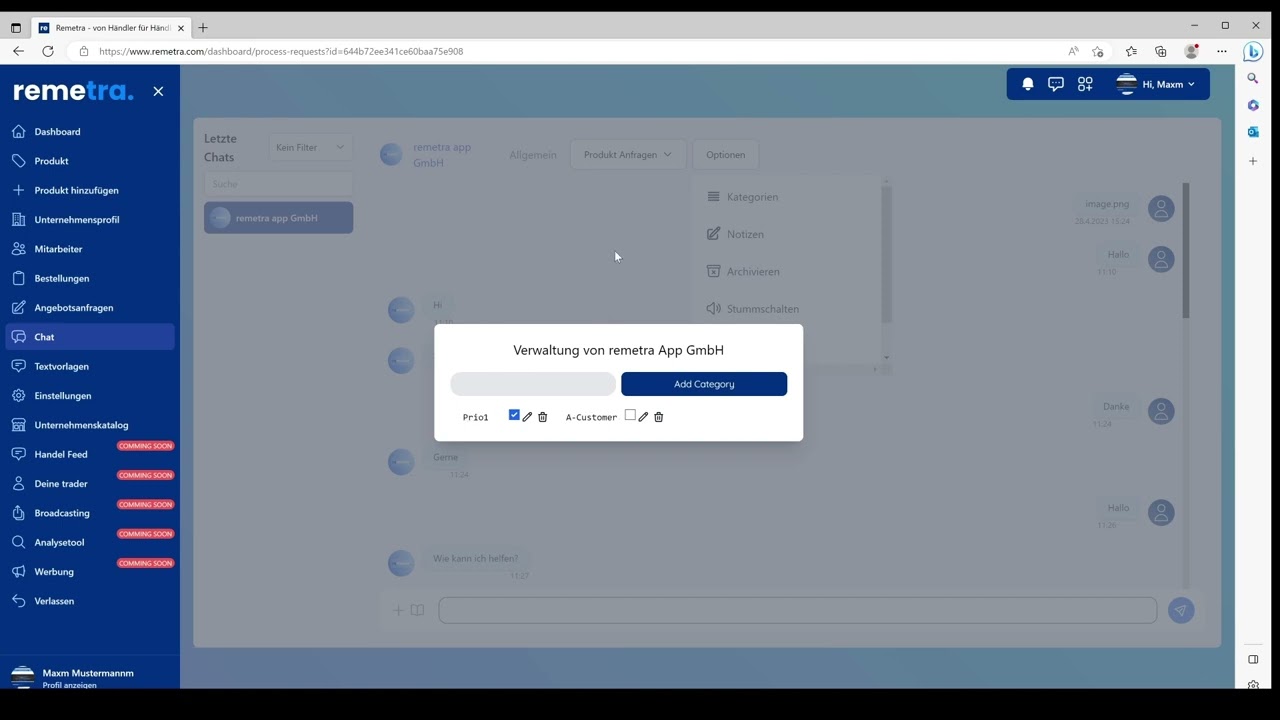Image resolution: width=1280 pixels, height=720 pixels.
Task: Delete the A-Customer category trash icon
Action: pyautogui.click(x=659, y=417)
